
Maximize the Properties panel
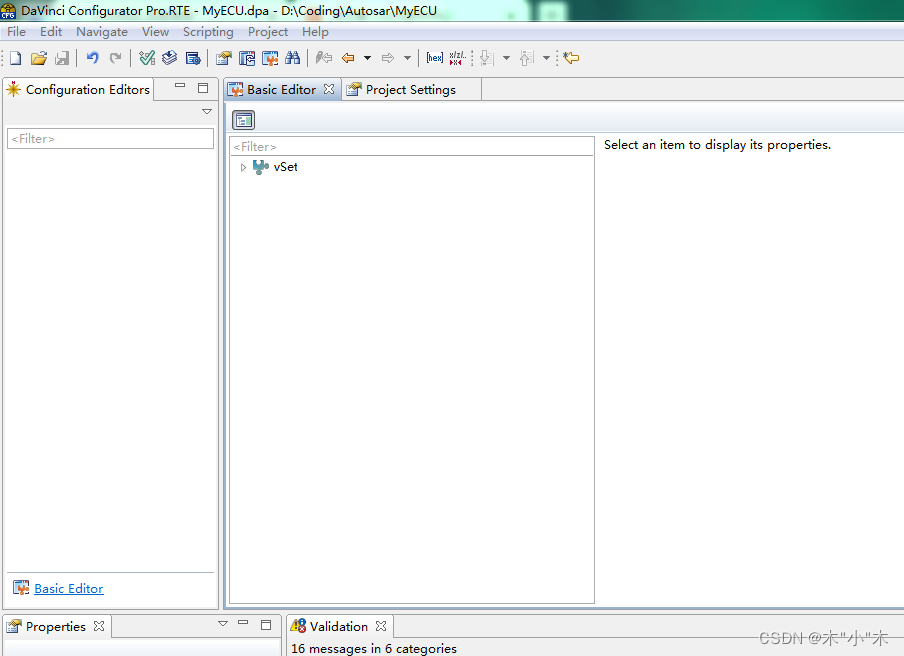(266, 625)
